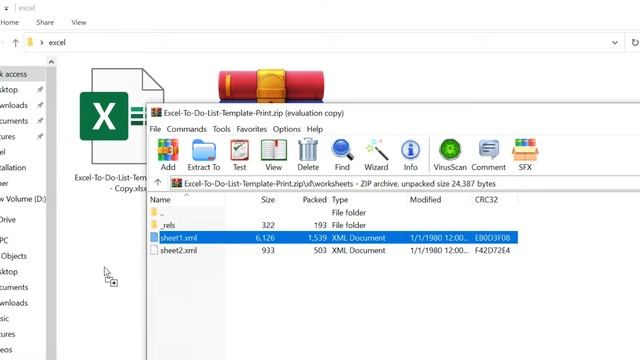The width and height of the screenshot is (640, 360).
Task: Sort by the Packed column header
Action: pyautogui.click(x=314, y=200)
